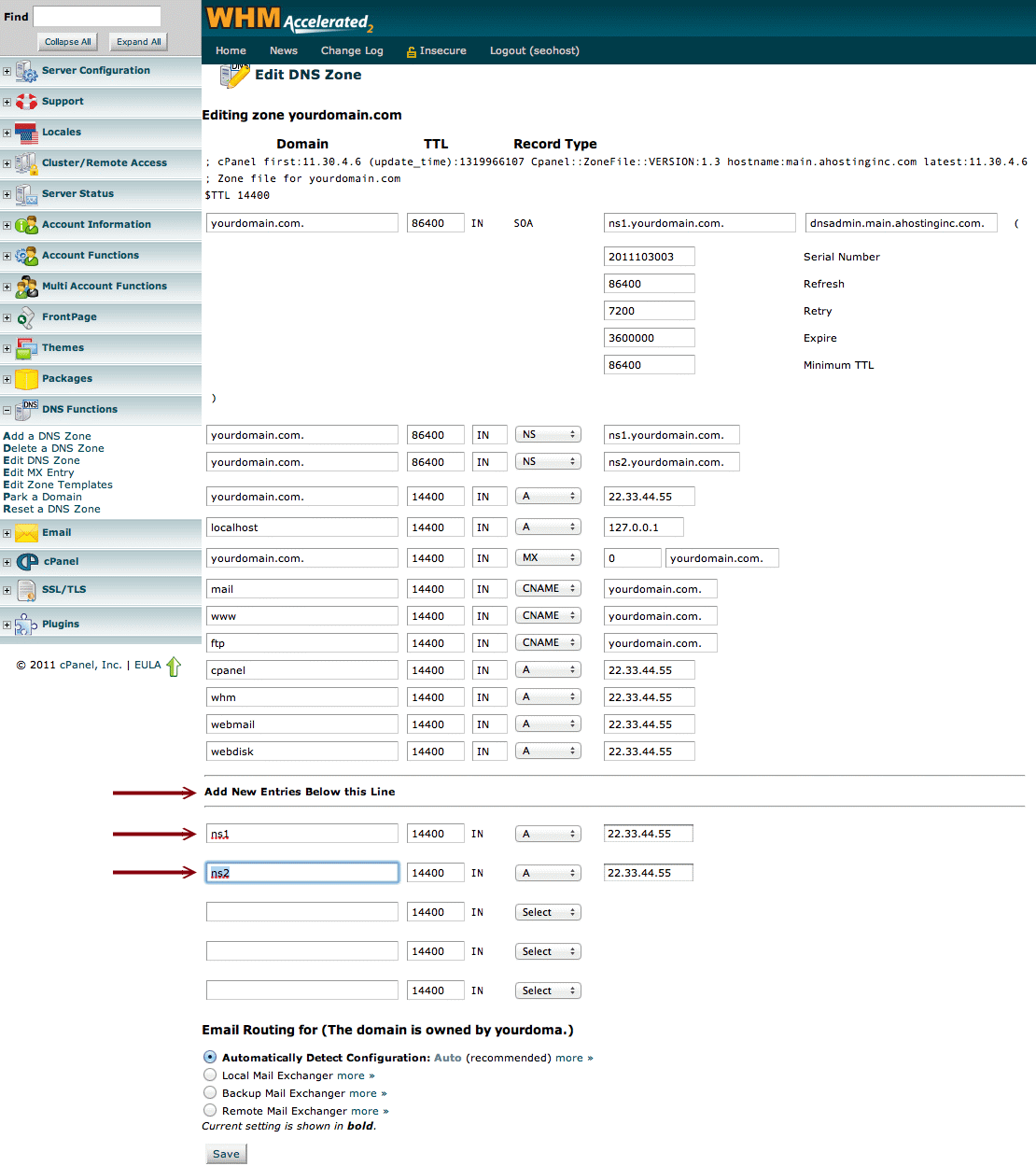Click Logout (seohost) in top bar
Image resolution: width=1036 pixels, height=1166 pixels.
[535, 50]
